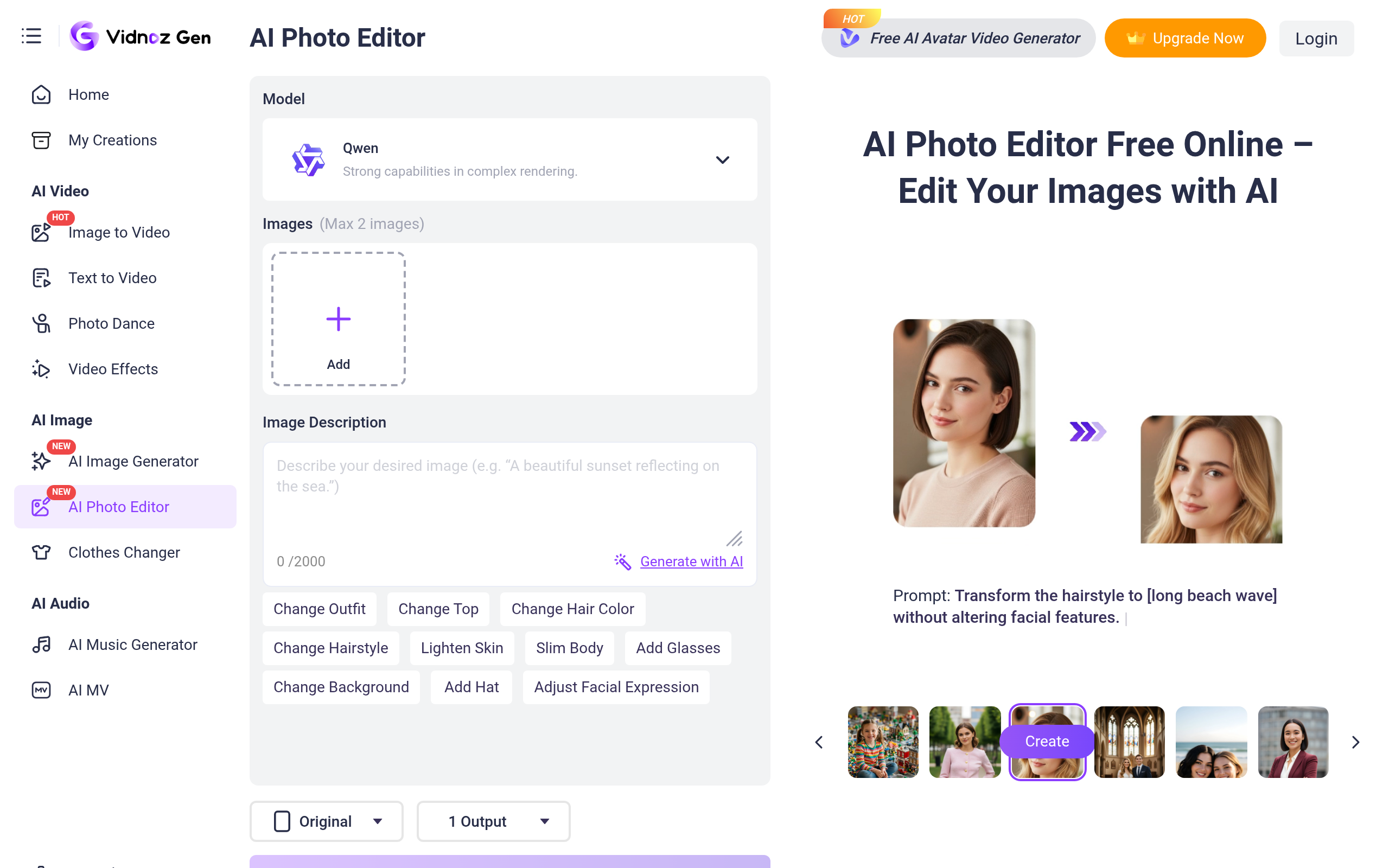Open Video Effects page

pos(125,369)
